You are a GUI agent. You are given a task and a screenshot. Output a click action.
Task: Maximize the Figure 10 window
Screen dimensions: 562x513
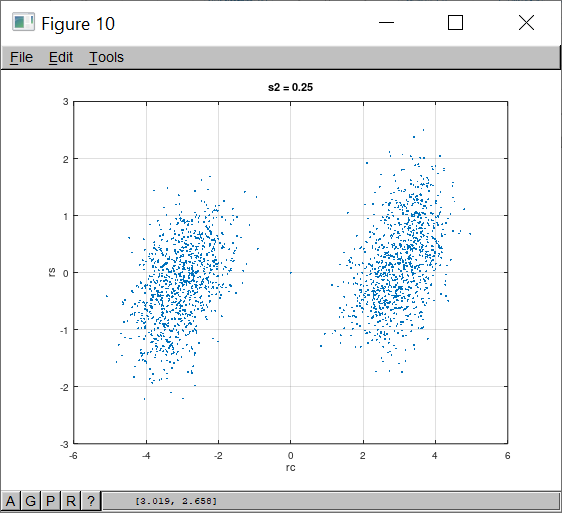pyautogui.click(x=455, y=23)
